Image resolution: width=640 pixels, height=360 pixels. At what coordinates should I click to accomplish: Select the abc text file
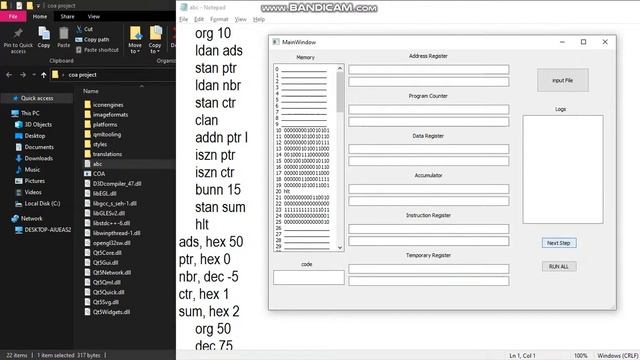point(97,164)
